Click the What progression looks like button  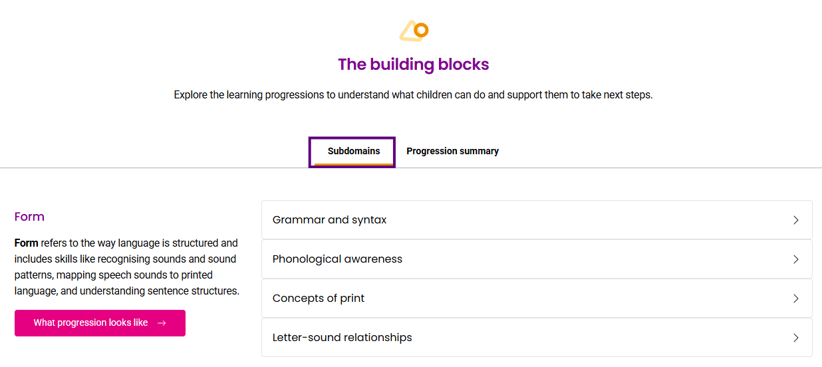point(100,323)
